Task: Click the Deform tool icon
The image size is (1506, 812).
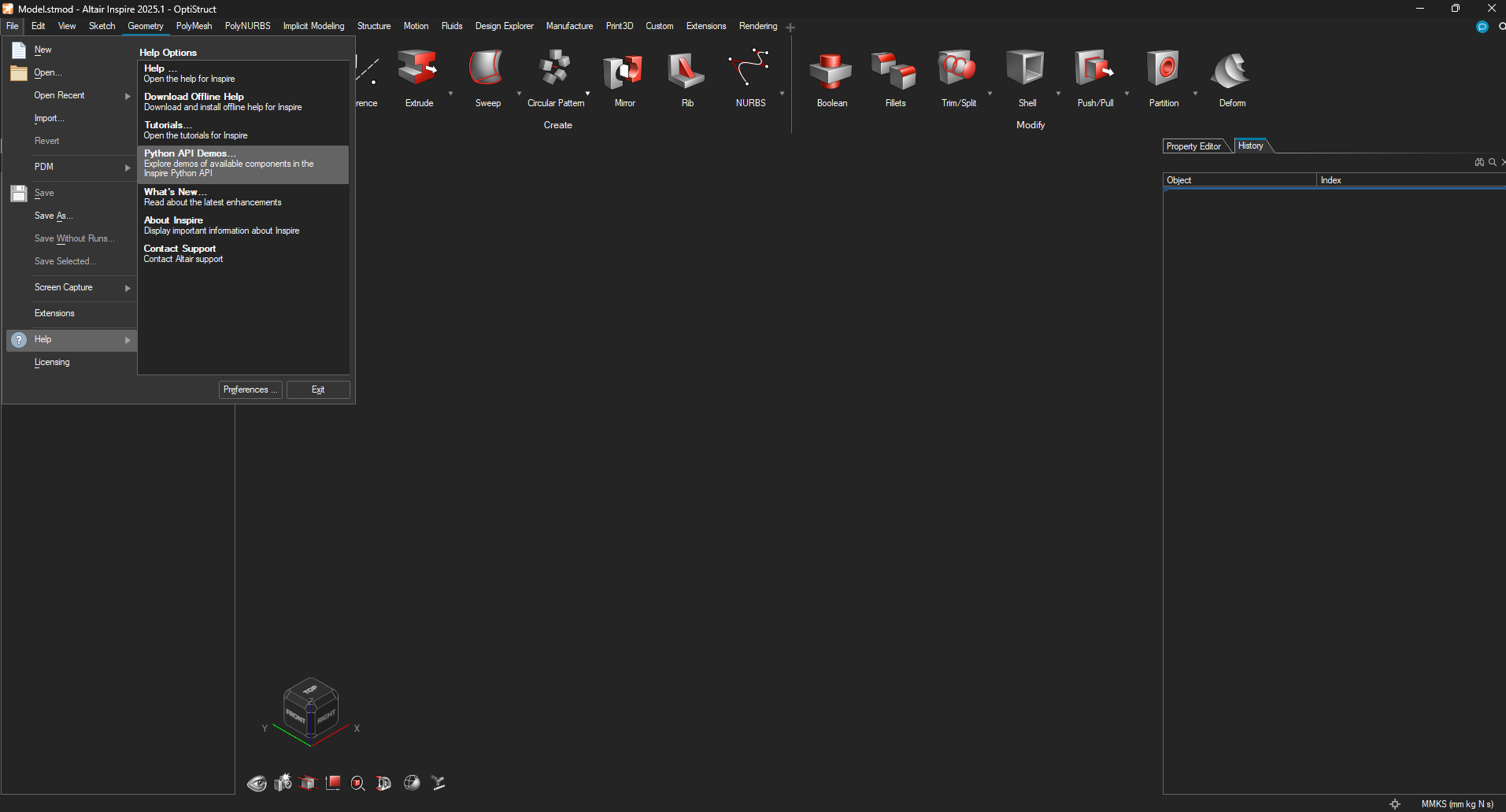Action: (1231, 69)
